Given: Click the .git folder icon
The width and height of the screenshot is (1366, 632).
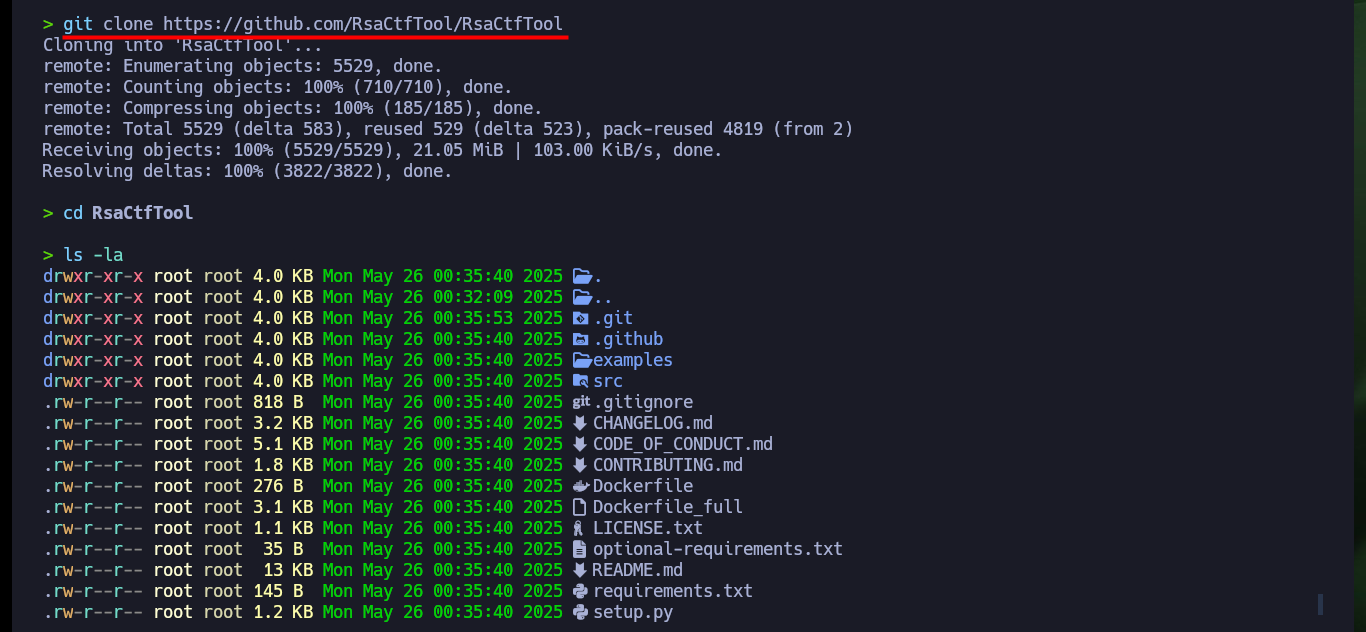Looking at the screenshot, I should coord(580,318).
